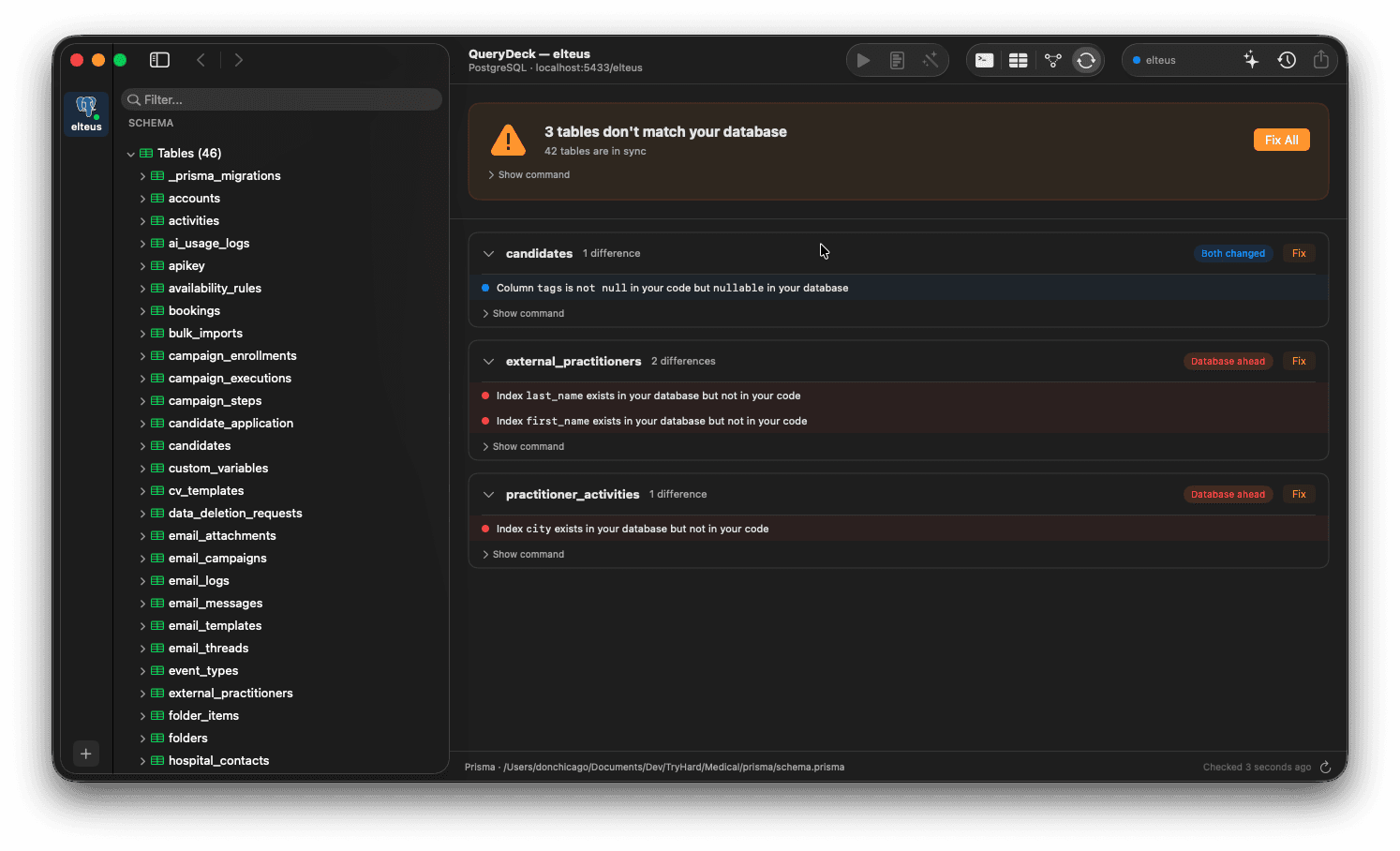Select the external_practitioners table in sidebar

[231, 694]
